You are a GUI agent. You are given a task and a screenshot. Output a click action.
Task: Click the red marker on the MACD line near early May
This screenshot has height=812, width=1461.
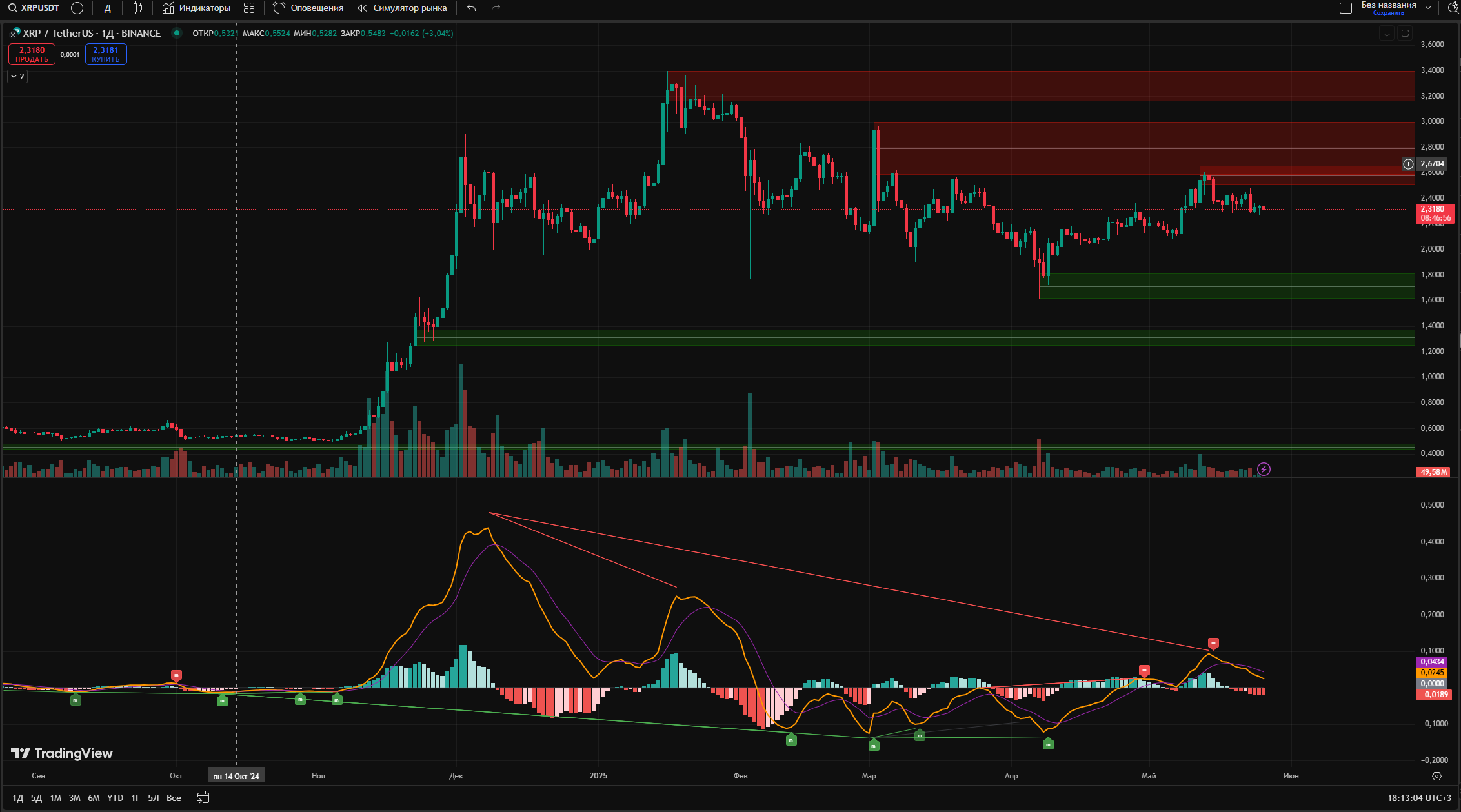tap(1144, 671)
